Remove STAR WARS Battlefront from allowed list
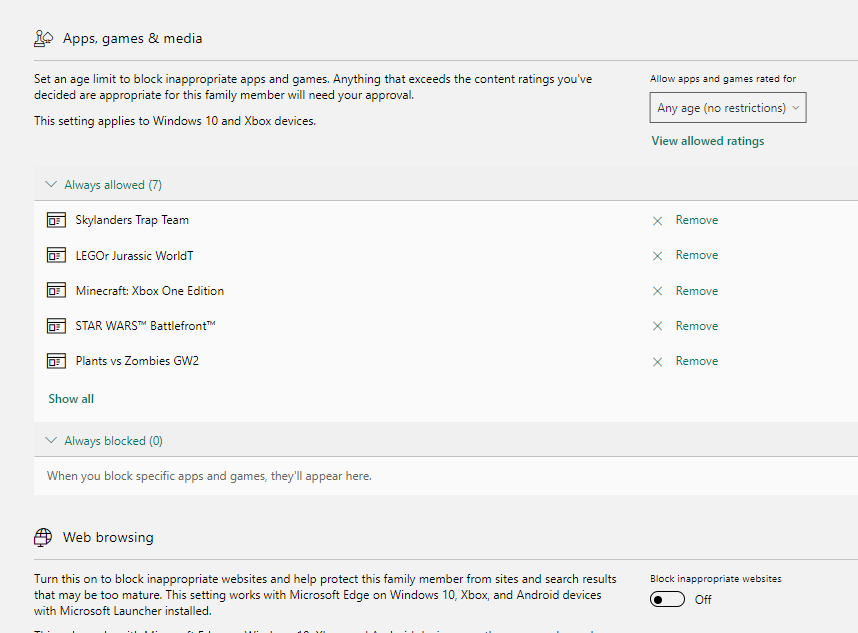Image resolution: width=858 pixels, height=633 pixels. point(697,326)
